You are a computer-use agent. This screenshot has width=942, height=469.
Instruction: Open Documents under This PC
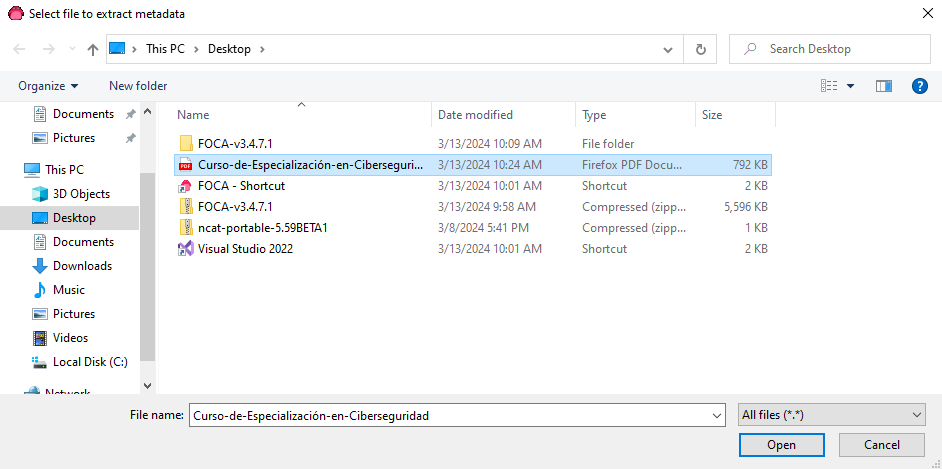coord(84,241)
